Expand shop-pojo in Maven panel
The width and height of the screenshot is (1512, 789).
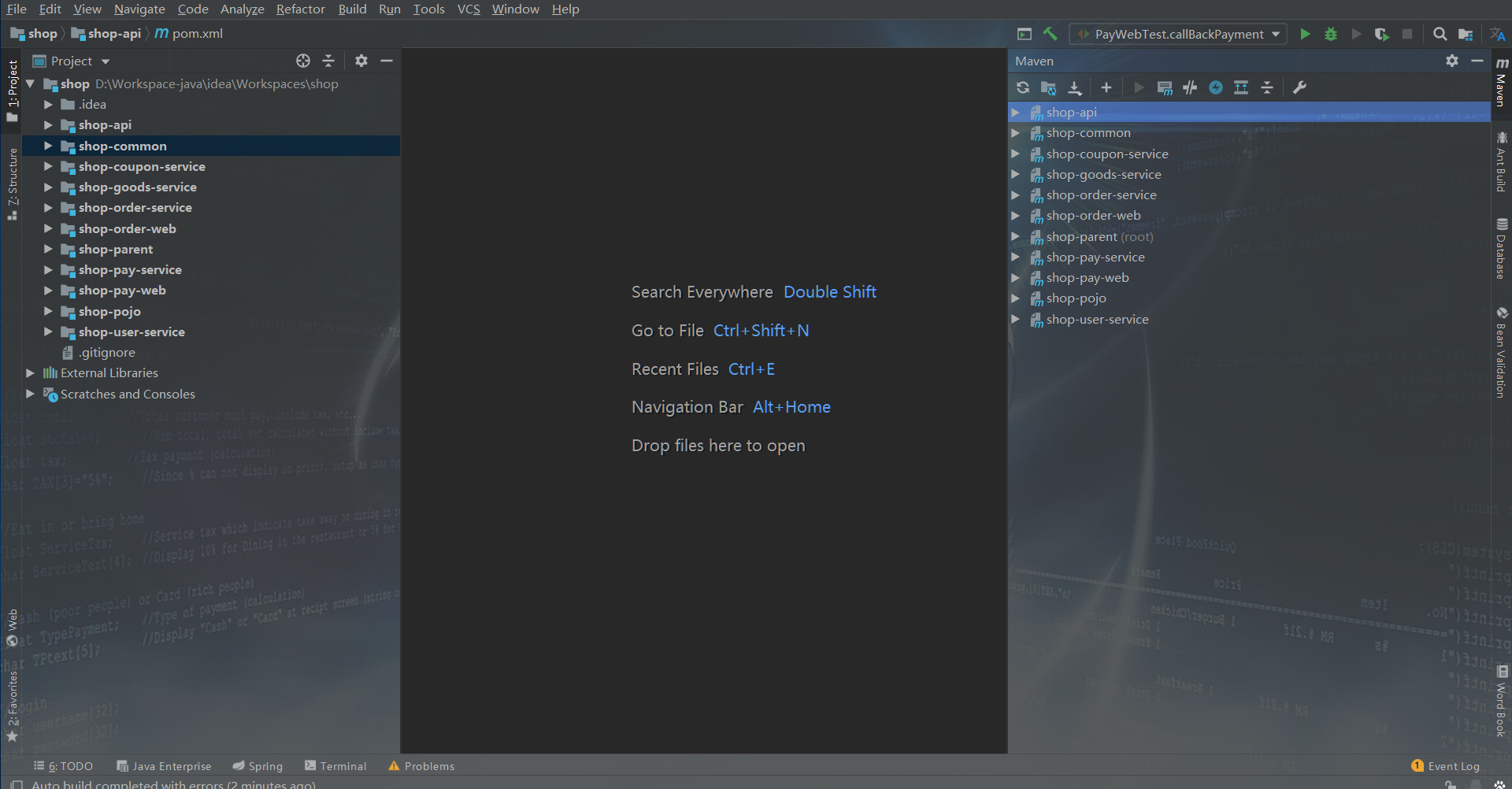coord(1016,298)
